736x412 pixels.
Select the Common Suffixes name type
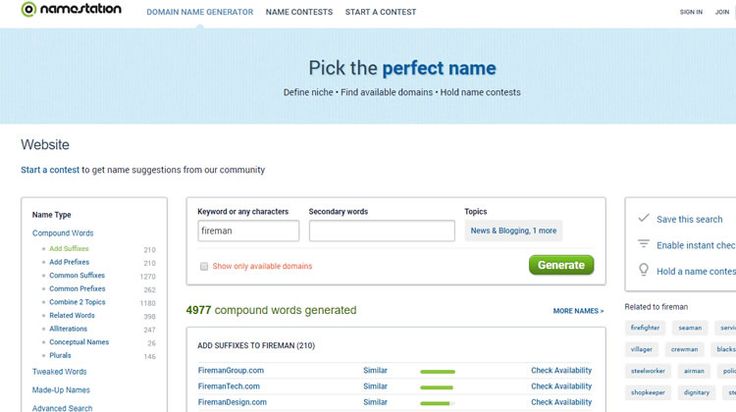click(77, 275)
